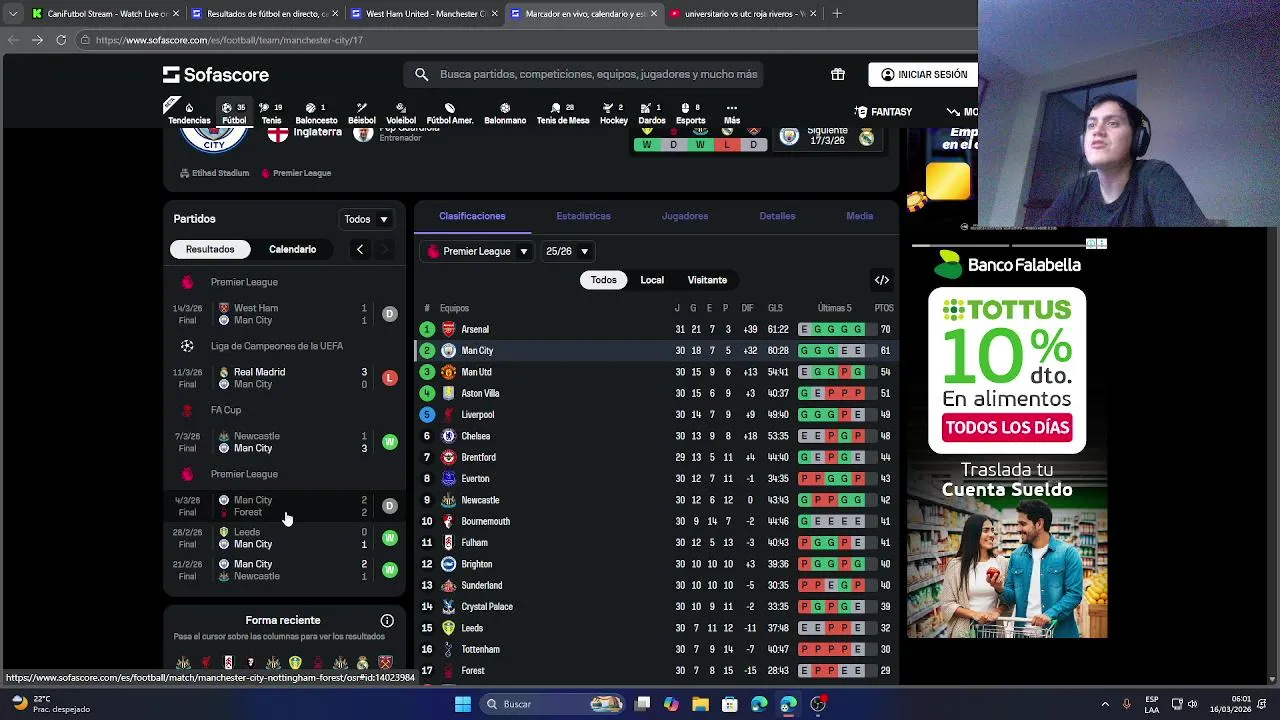The height and width of the screenshot is (720, 1280).
Task: Switch to the Calendario toggle
Action: [x=292, y=249]
